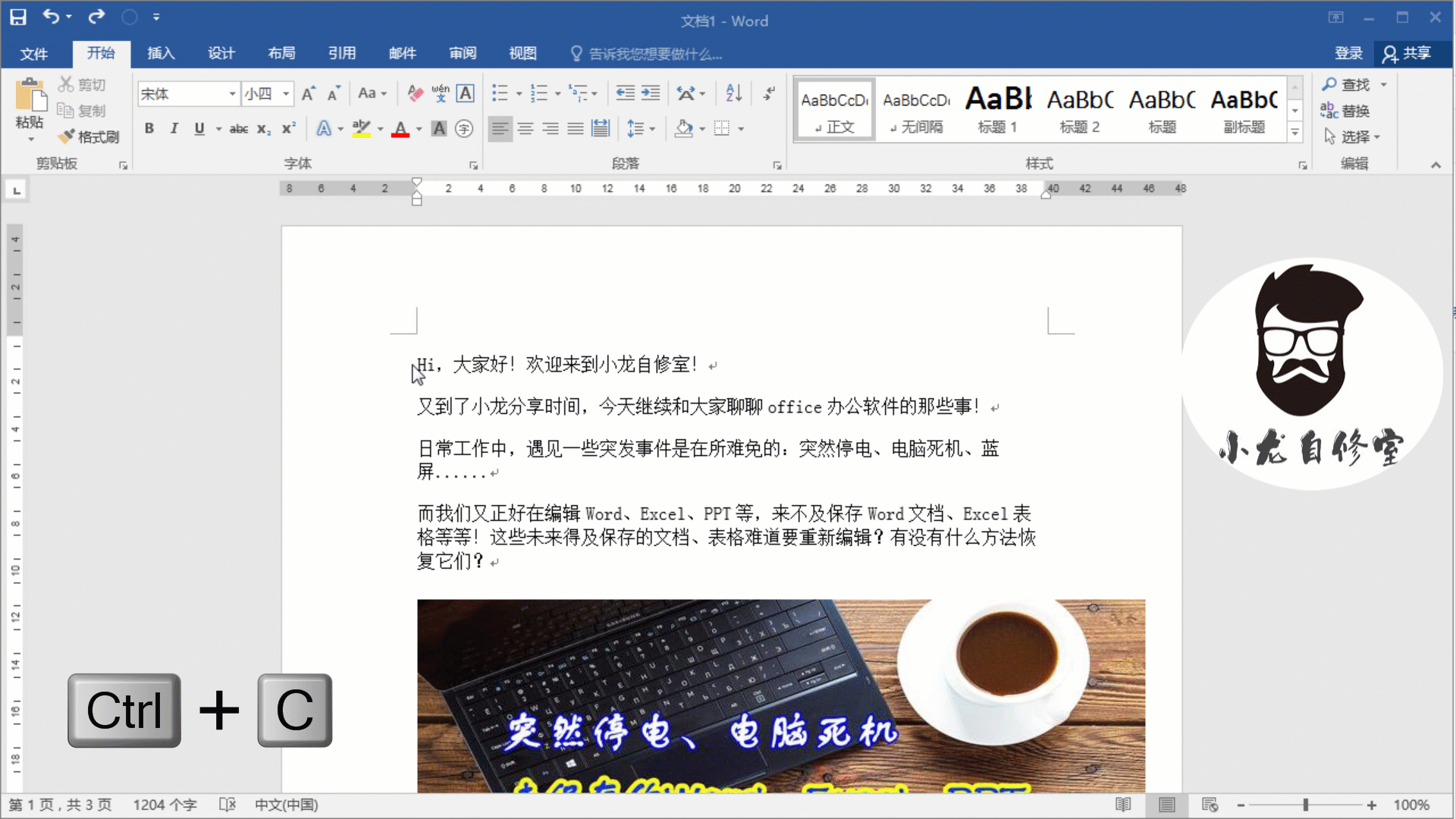The width and height of the screenshot is (1456, 819).
Task: Decrease paragraph indent
Action: [x=625, y=93]
